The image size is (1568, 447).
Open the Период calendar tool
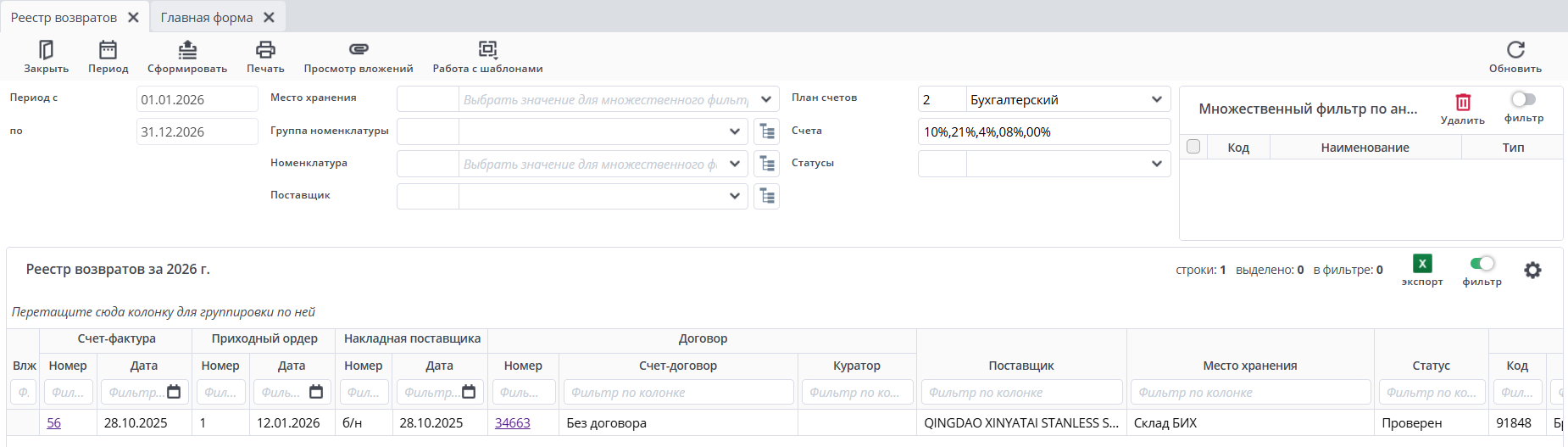pos(108,51)
